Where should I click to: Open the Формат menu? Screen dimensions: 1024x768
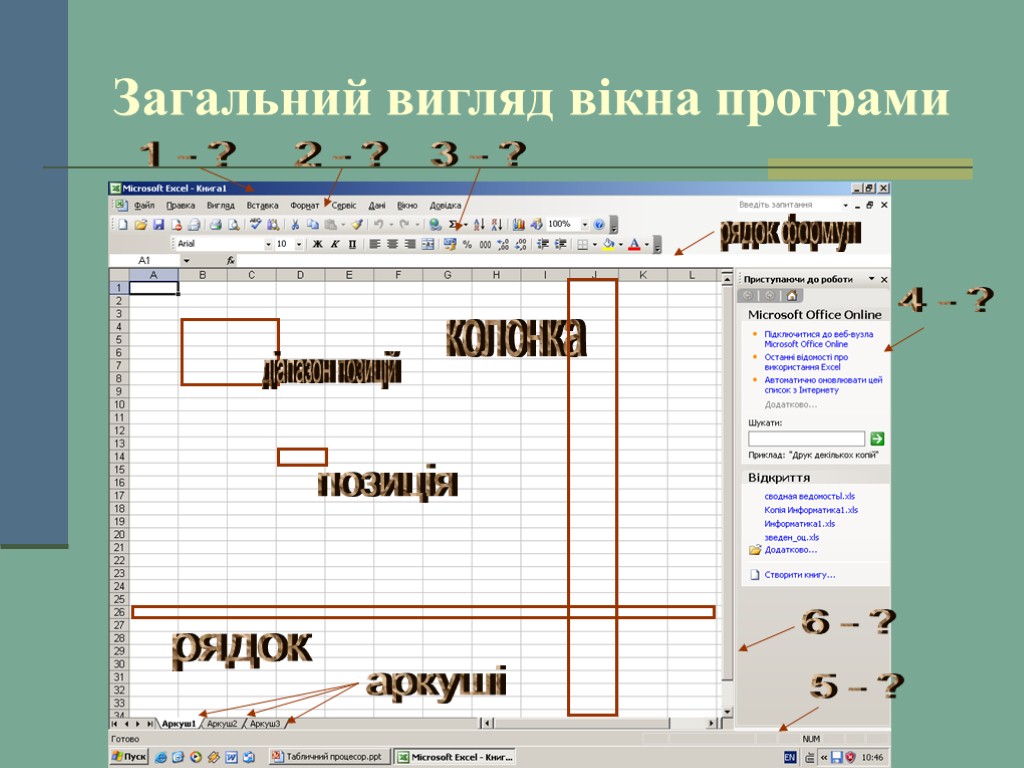tap(305, 206)
